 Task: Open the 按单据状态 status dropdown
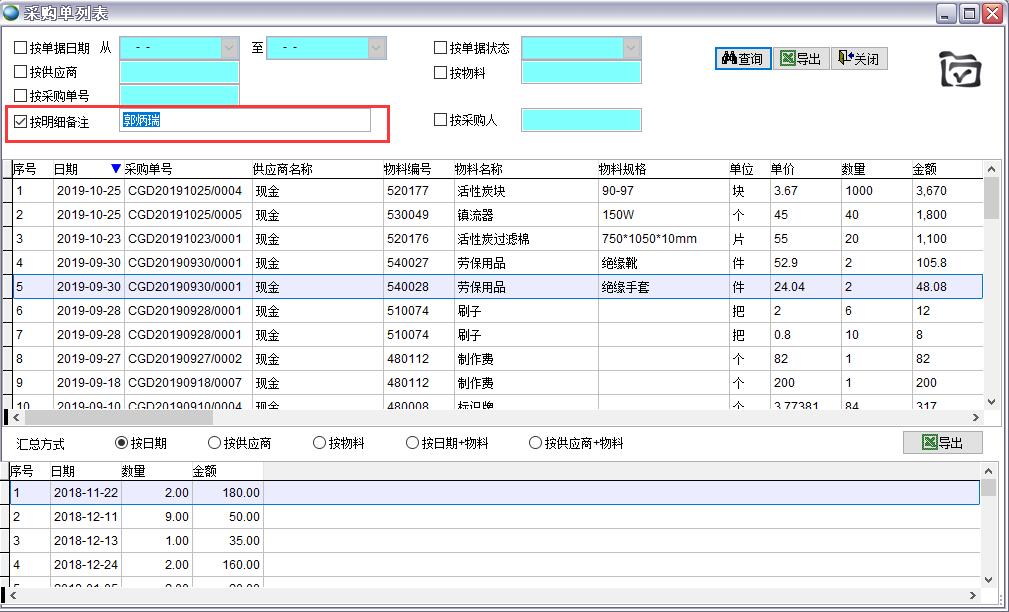pyautogui.click(x=631, y=48)
